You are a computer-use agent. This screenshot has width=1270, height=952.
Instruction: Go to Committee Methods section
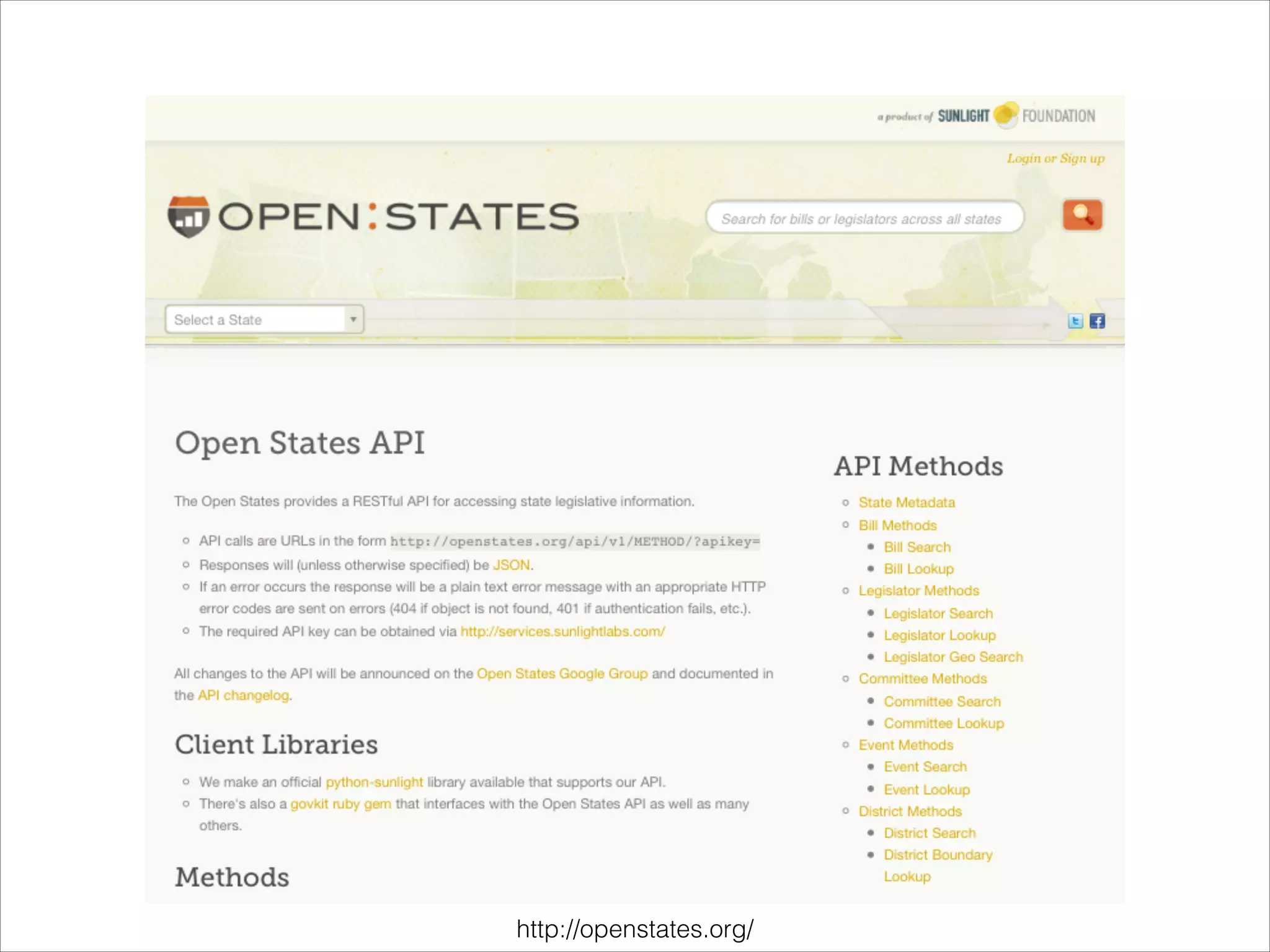pyautogui.click(x=922, y=679)
